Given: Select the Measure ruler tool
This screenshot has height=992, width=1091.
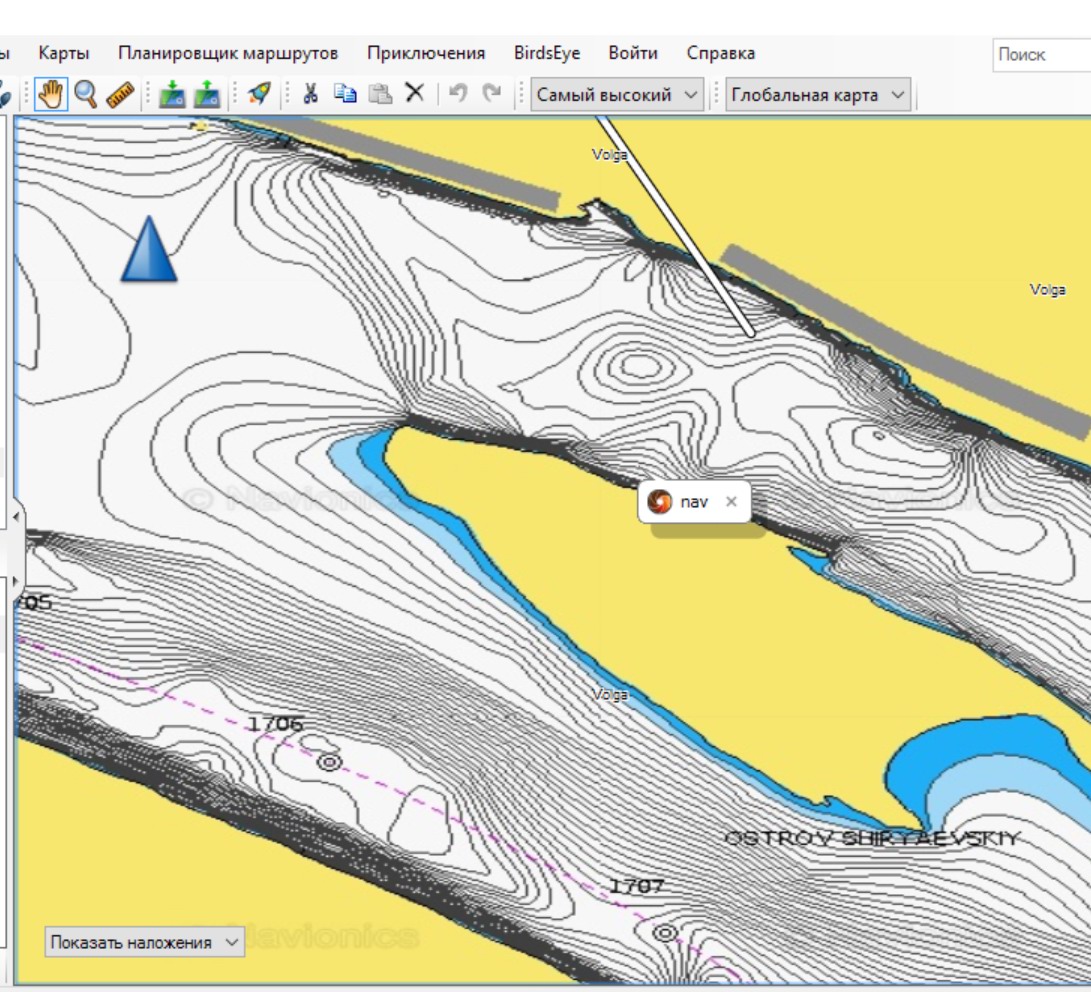Looking at the screenshot, I should click(120, 94).
